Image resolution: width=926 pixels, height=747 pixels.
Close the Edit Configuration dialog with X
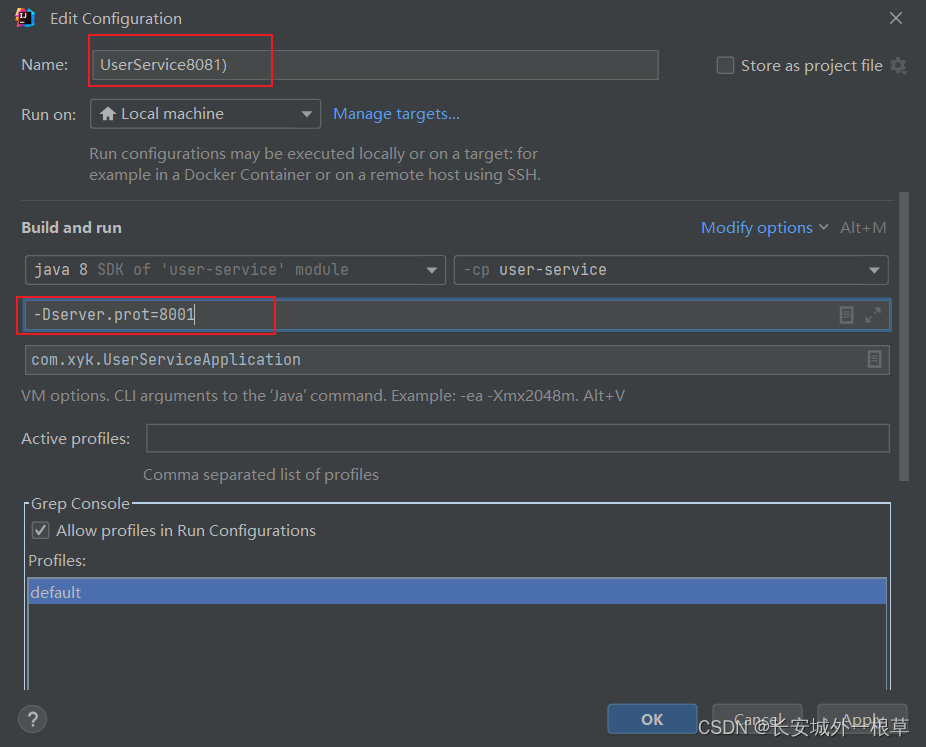tap(896, 18)
